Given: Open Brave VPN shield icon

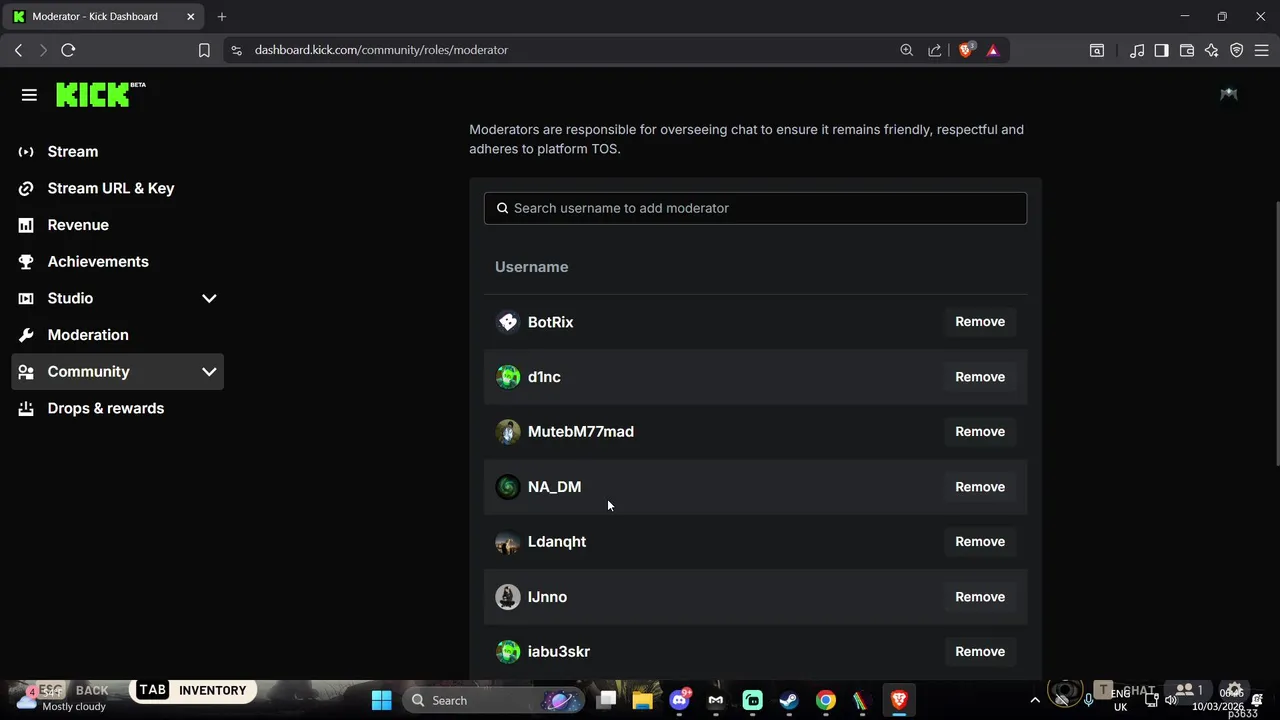Looking at the screenshot, I should [x=1237, y=50].
